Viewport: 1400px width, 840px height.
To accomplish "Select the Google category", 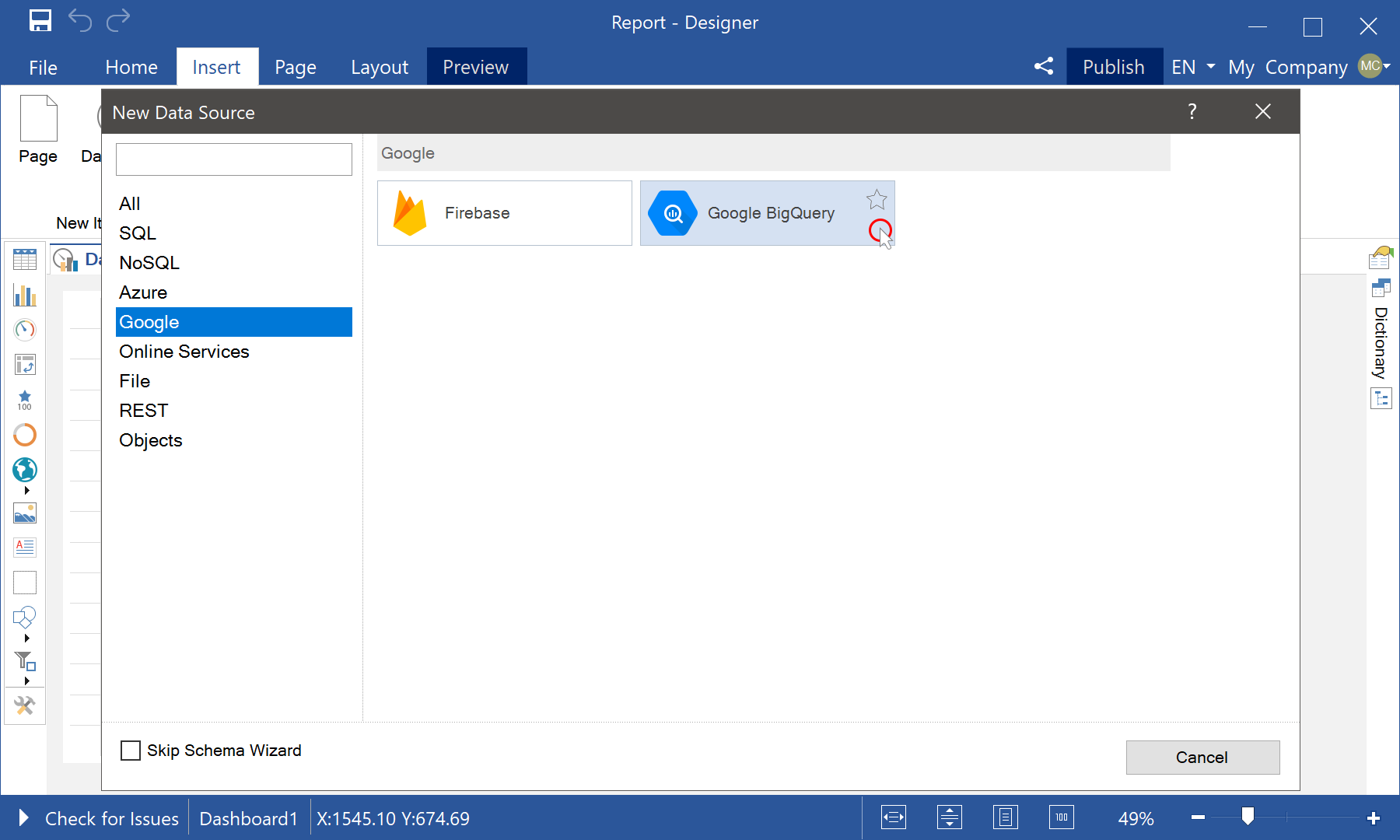I will click(234, 322).
